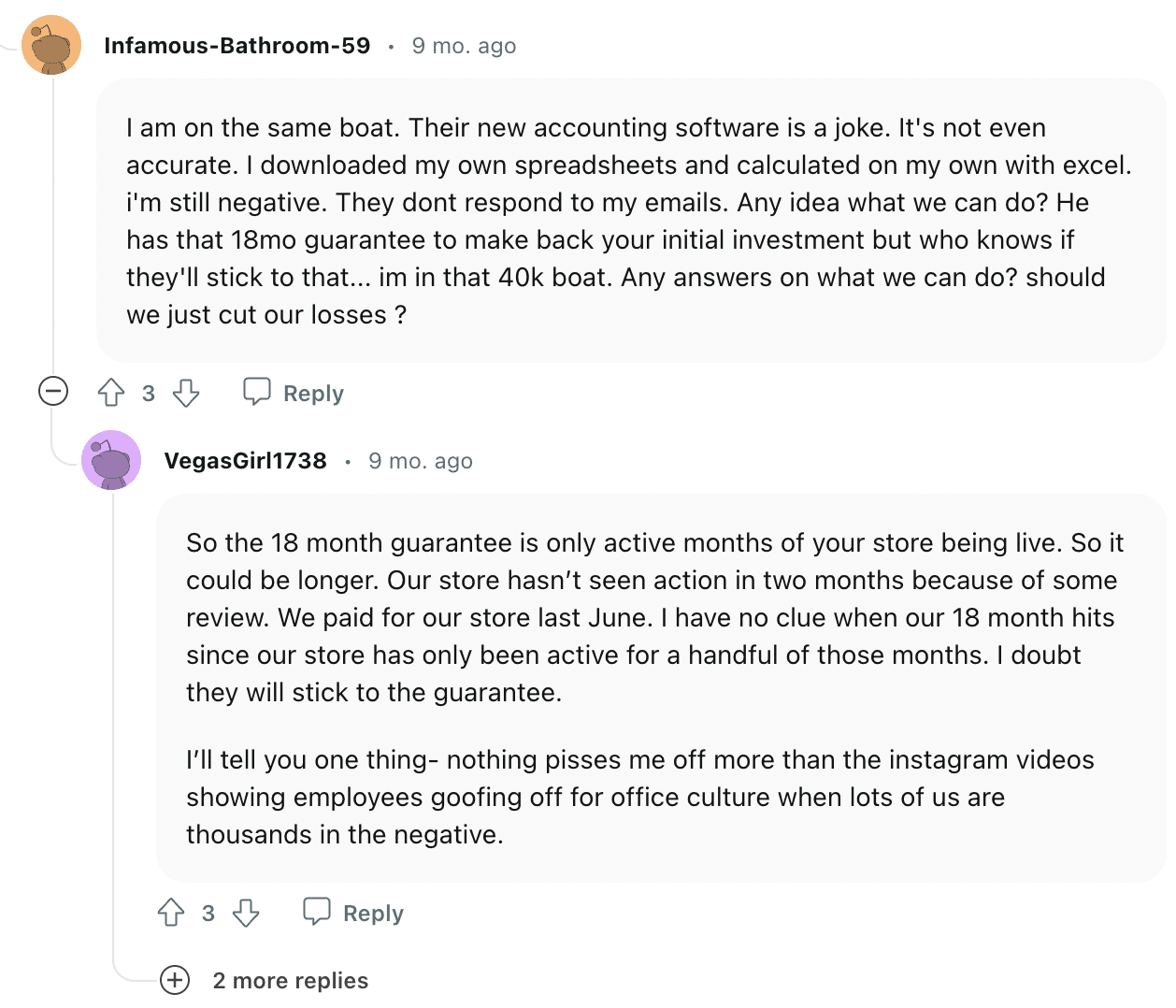Upvote Infamous-Bathroom-59's comment
This screenshot has width=1176, height=1008.
click(x=111, y=393)
